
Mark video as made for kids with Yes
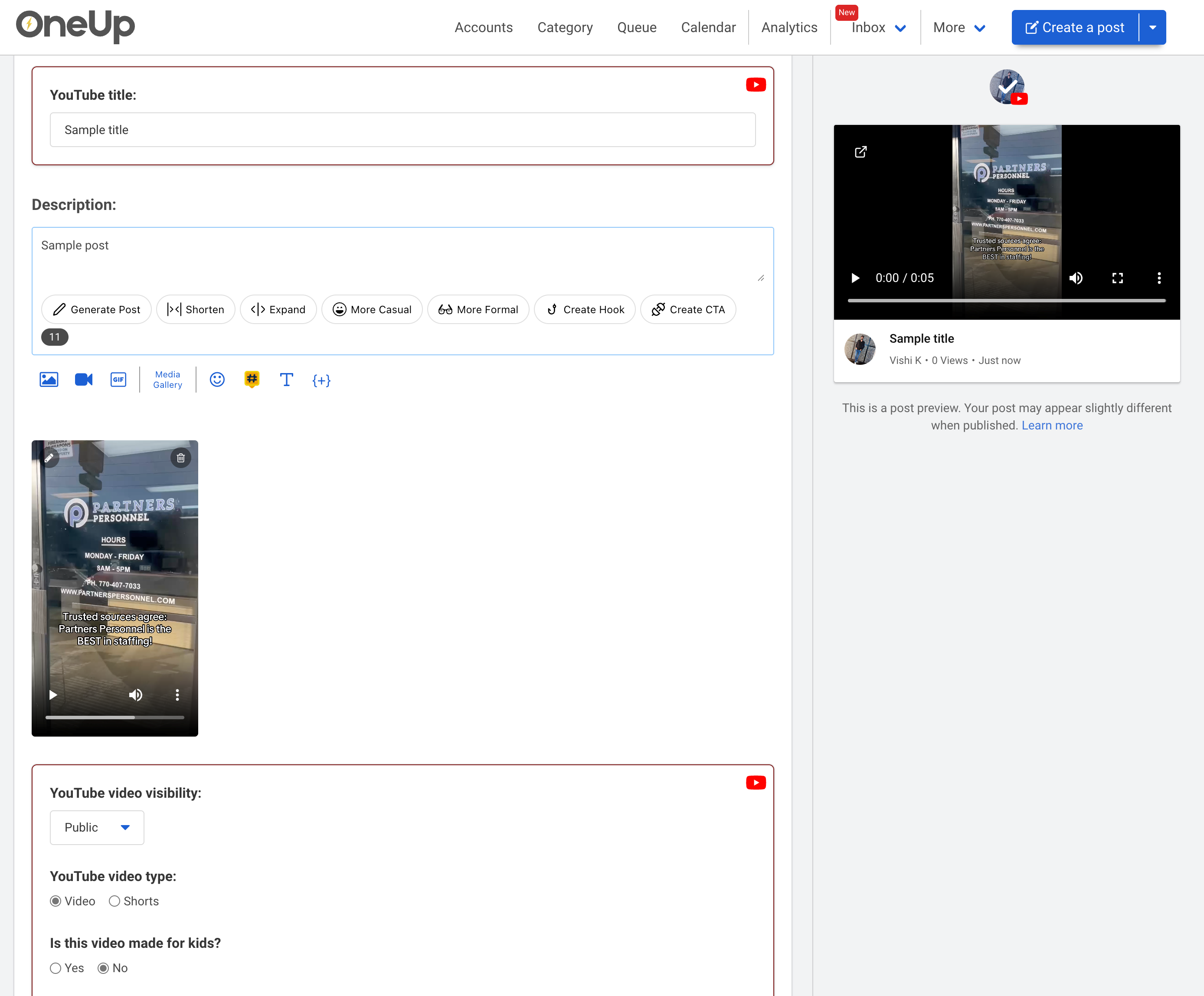pos(56,968)
